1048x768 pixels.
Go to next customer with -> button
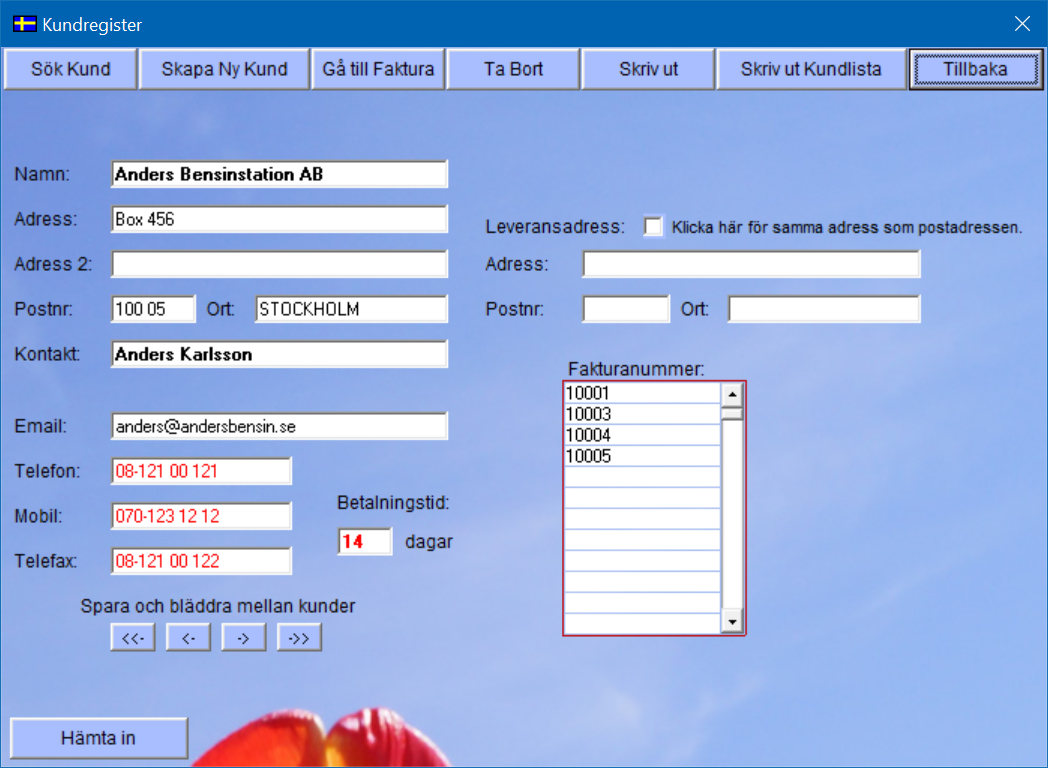tap(244, 637)
